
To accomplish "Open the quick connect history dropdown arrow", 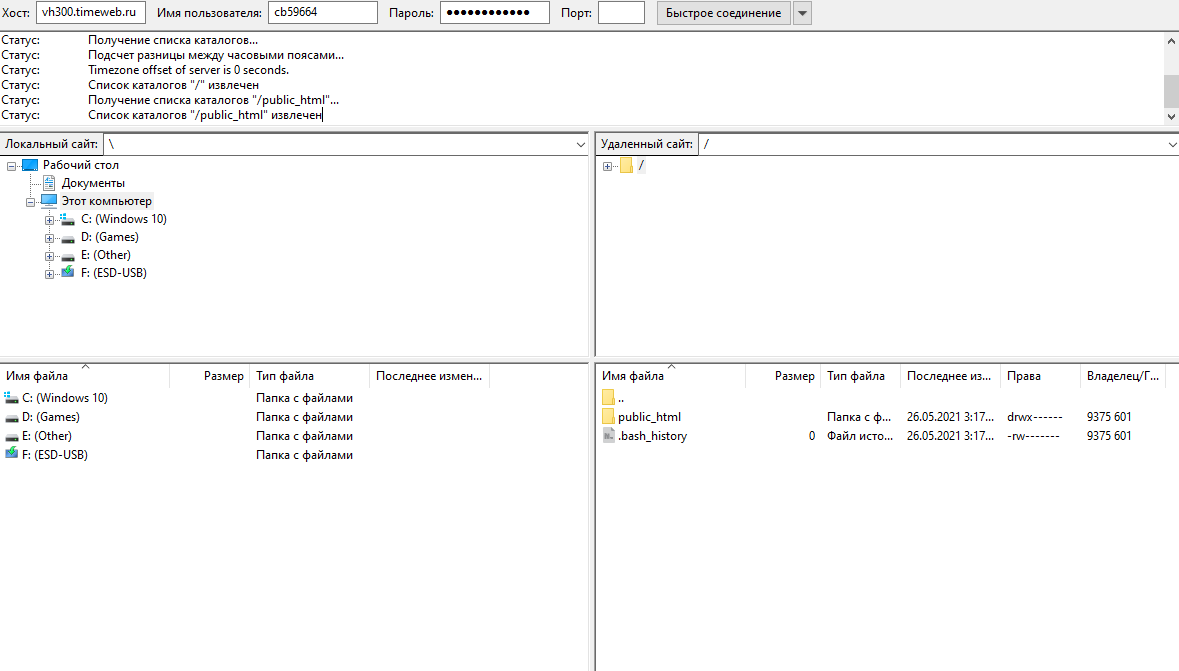I will pyautogui.click(x=802, y=13).
